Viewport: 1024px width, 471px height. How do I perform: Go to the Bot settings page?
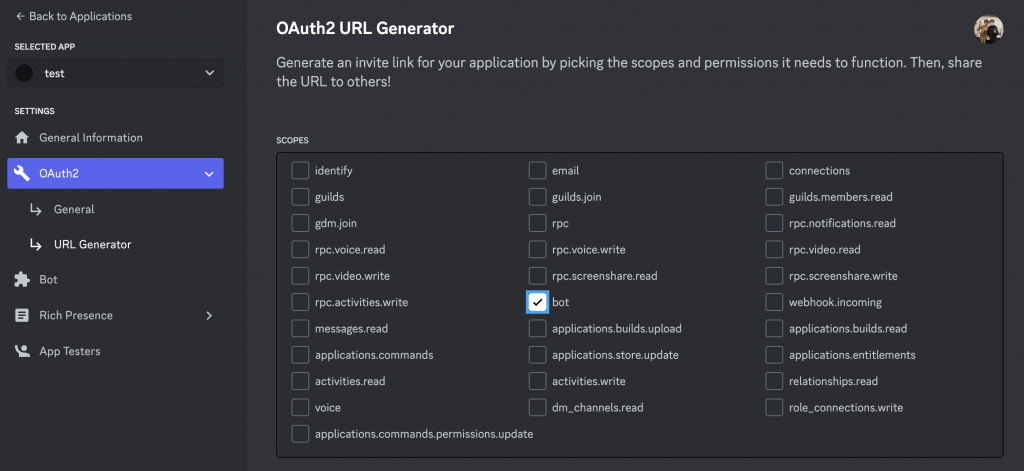click(x=48, y=280)
